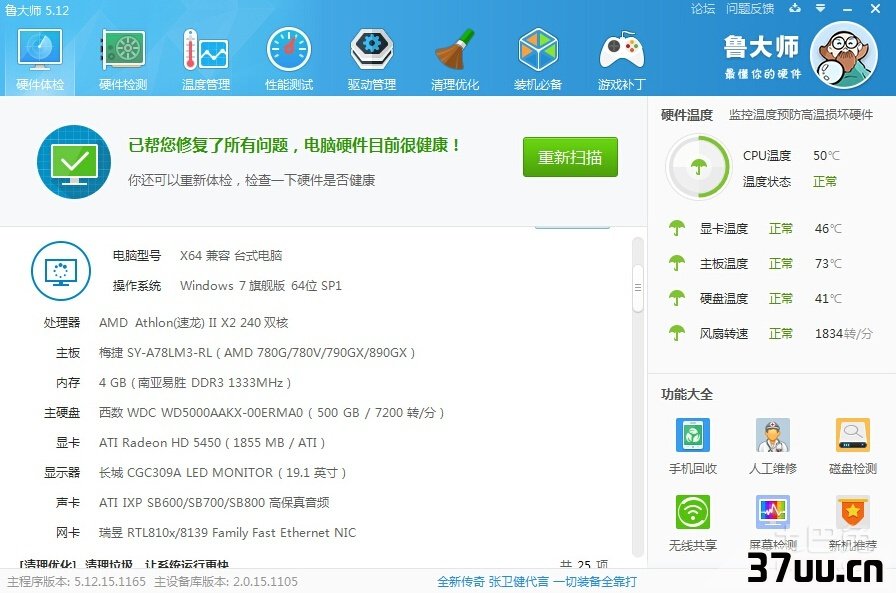The width and height of the screenshot is (896, 593).
Task: Start the 无线共享 WiFi sharing tool
Action: (693, 523)
